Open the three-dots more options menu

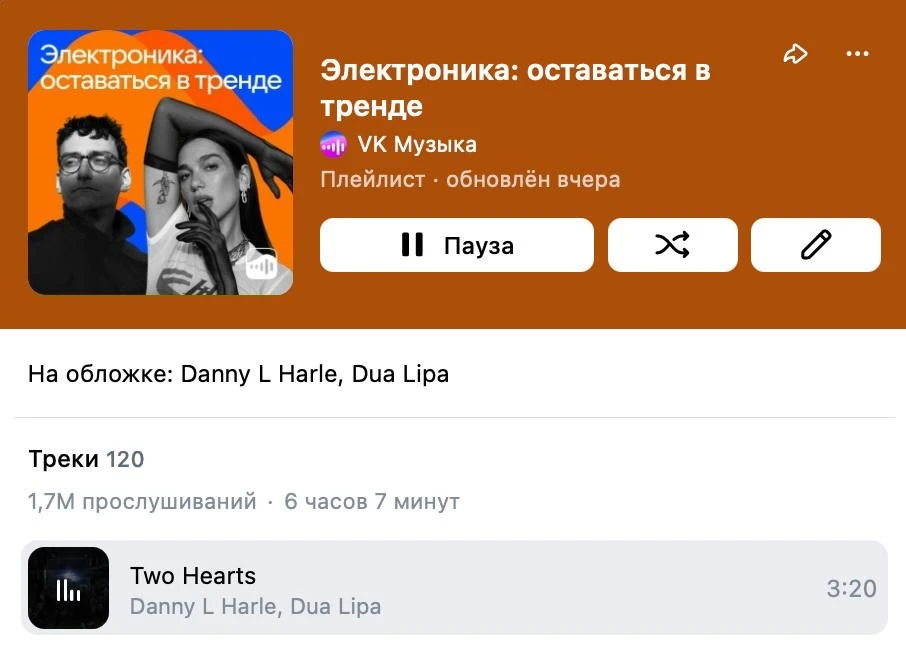coord(857,54)
